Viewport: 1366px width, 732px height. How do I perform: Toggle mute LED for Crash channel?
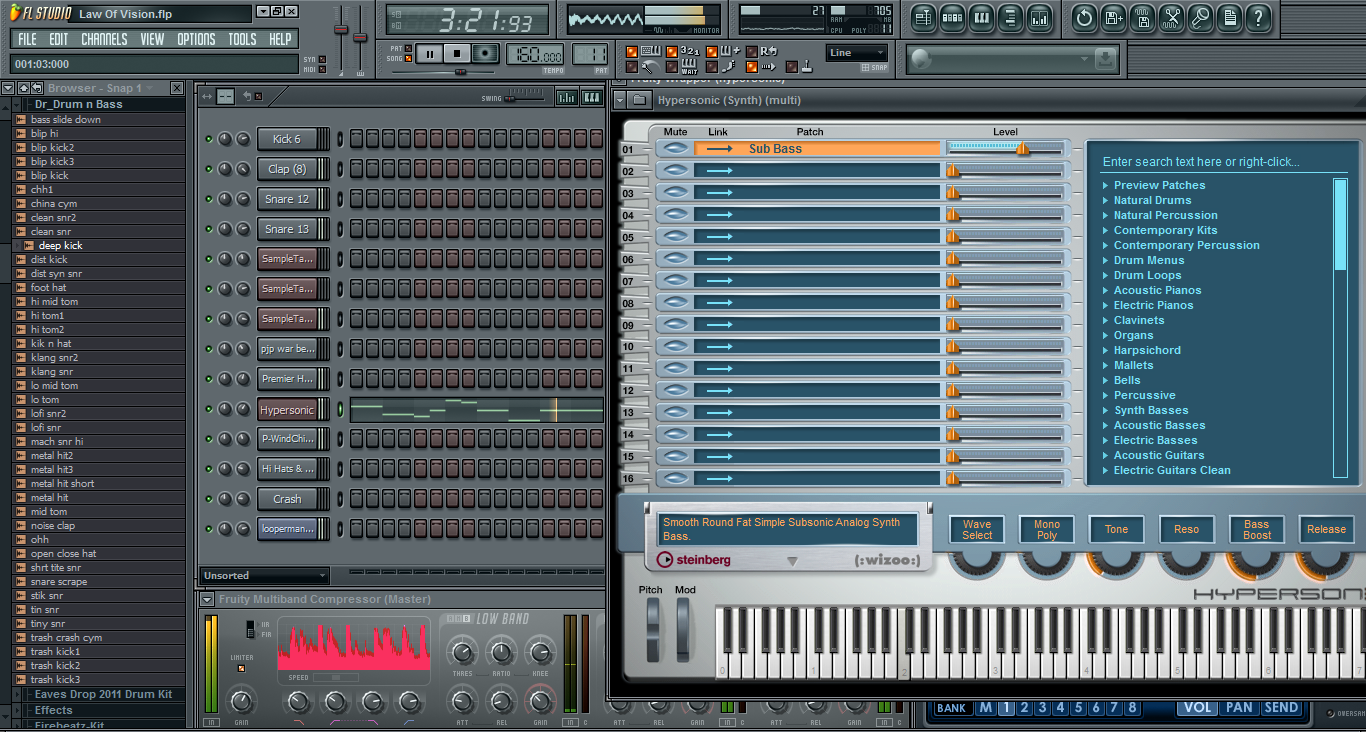(209, 499)
